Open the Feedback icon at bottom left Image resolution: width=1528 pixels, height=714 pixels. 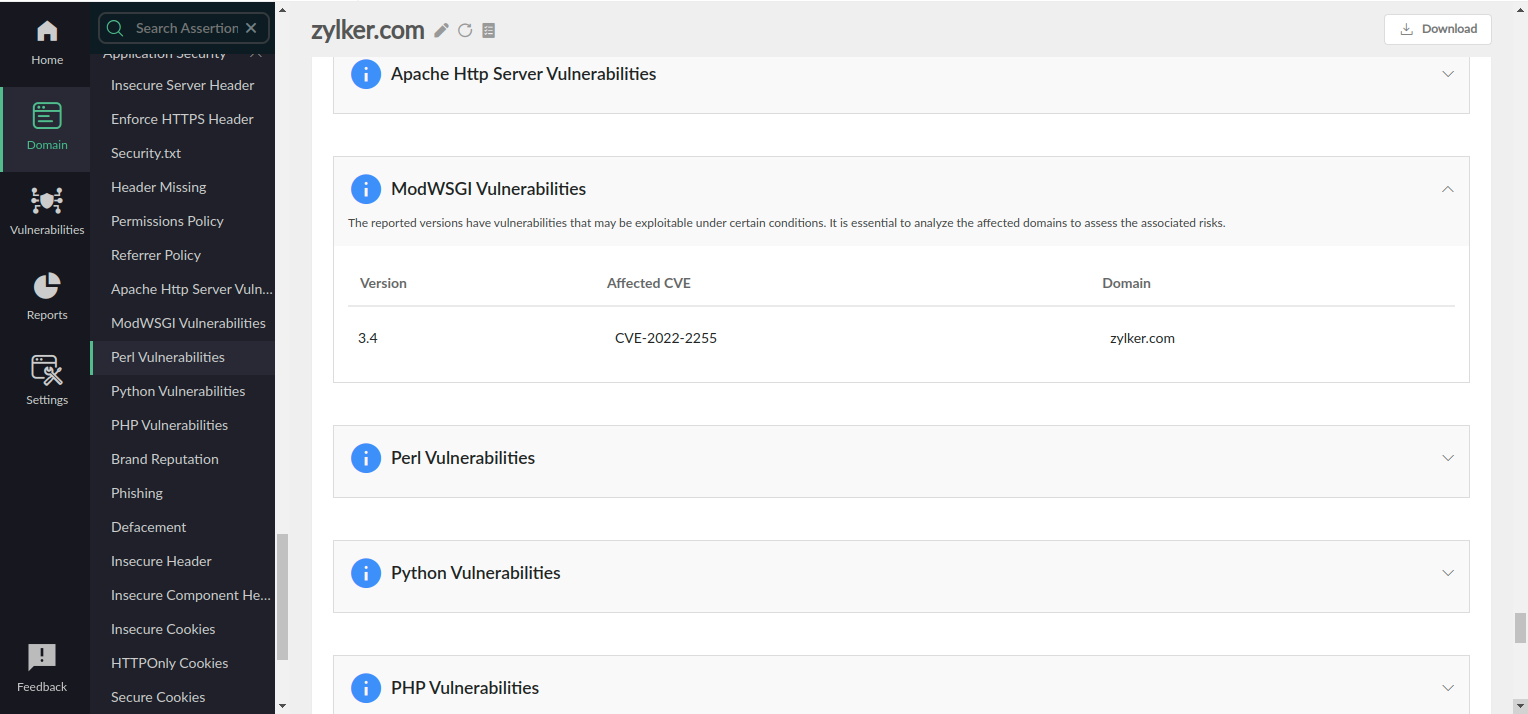click(42, 668)
